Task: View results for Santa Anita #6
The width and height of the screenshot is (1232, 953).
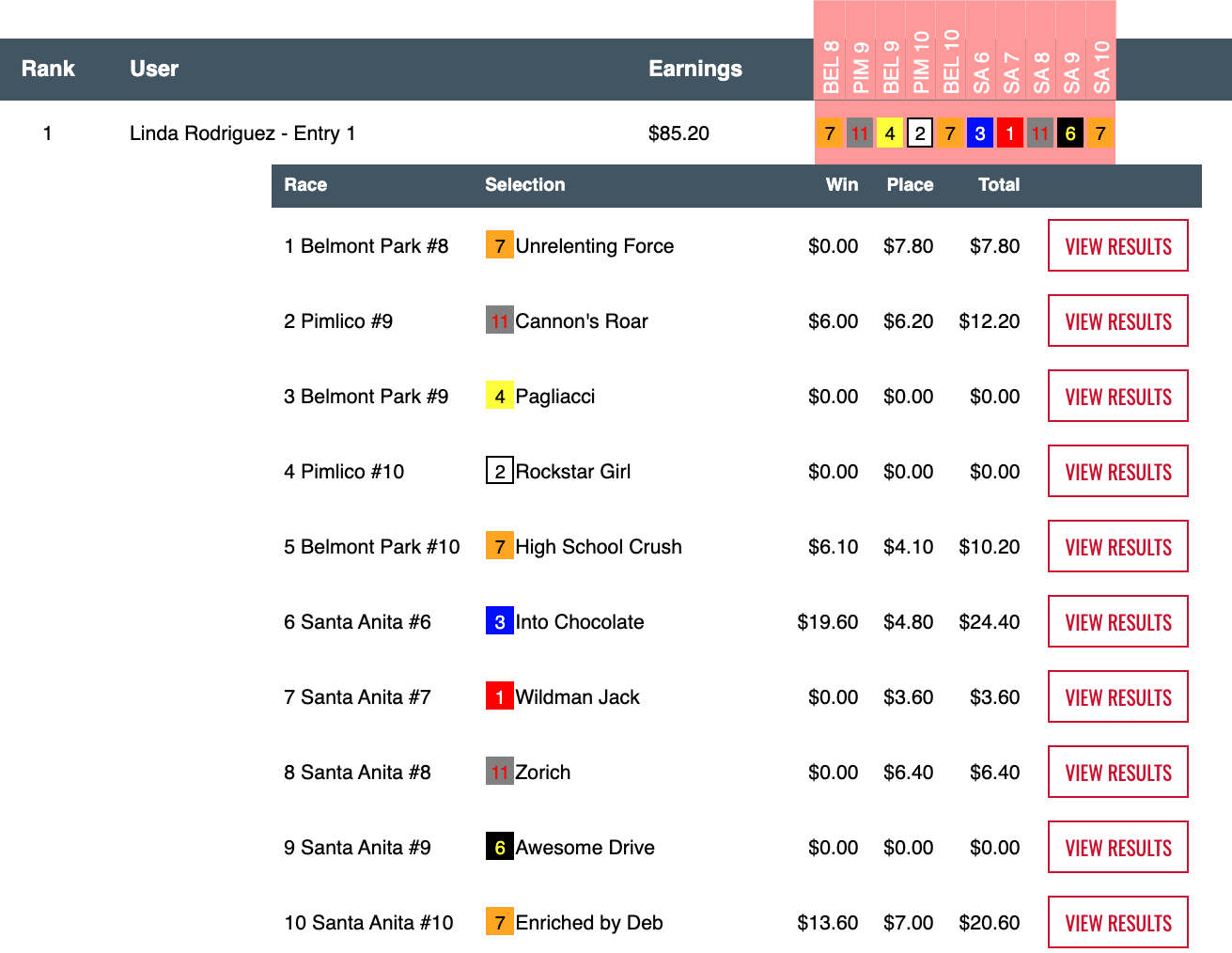Action: point(1117,621)
